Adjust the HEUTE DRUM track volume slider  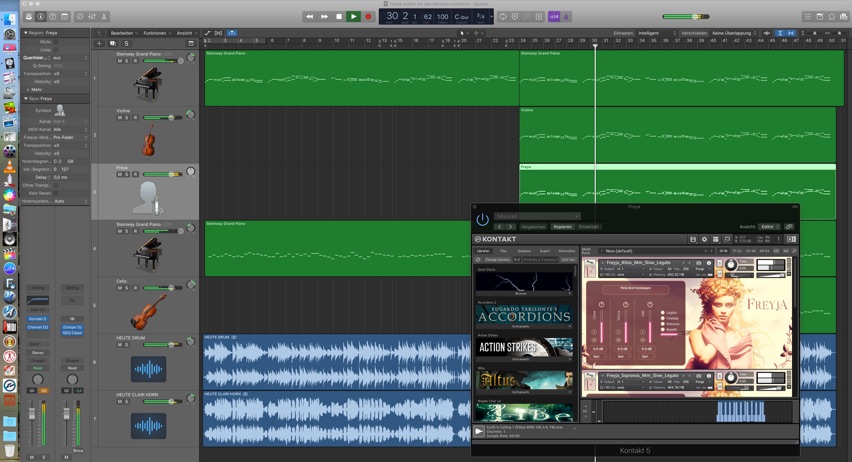coord(163,345)
